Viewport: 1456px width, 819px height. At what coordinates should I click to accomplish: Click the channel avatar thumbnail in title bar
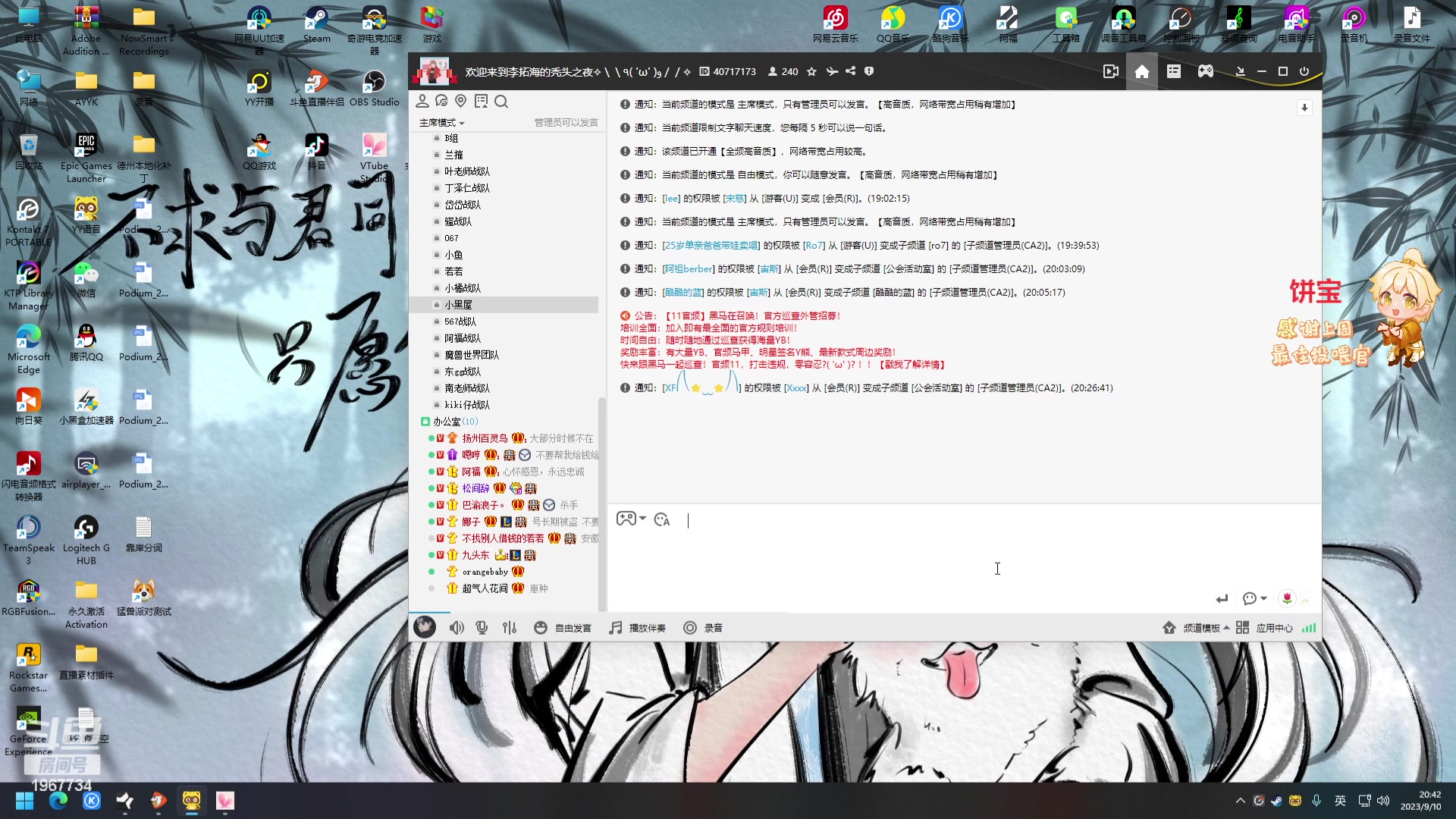(435, 71)
